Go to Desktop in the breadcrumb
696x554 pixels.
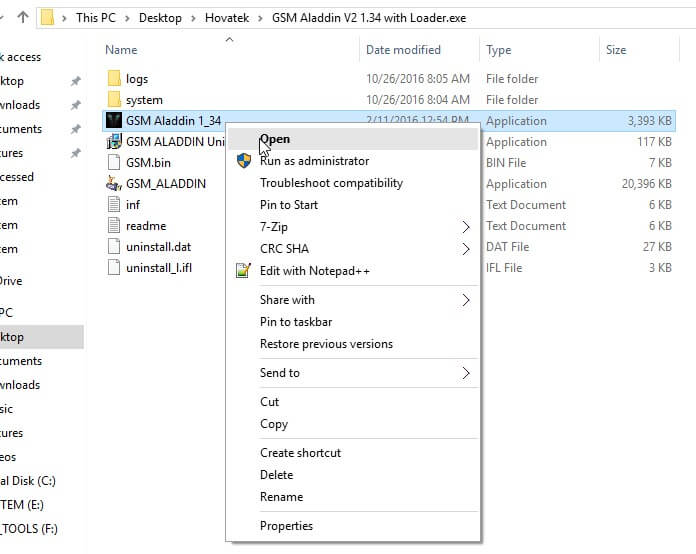point(160,18)
